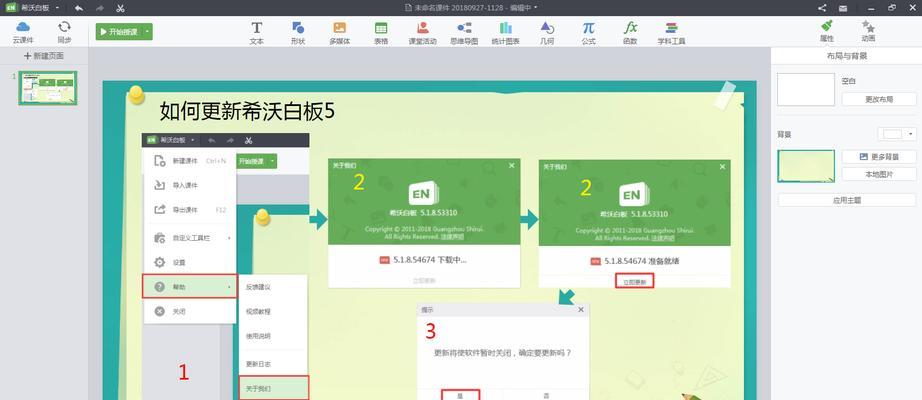Choose 本地图片 for the background
922x400 pixels.
pyautogui.click(x=878, y=174)
